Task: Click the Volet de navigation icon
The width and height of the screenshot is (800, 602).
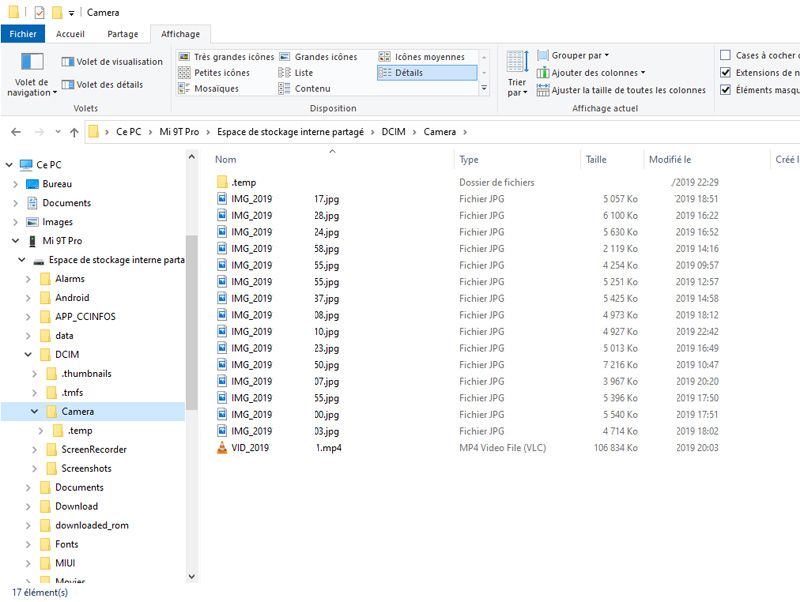Action: [32, 63]
